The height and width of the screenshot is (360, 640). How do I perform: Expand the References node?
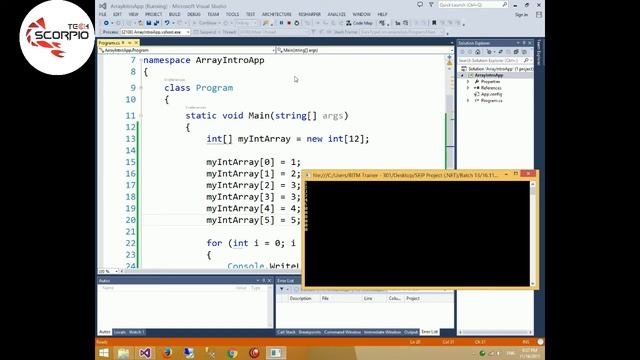click(468, 88)
